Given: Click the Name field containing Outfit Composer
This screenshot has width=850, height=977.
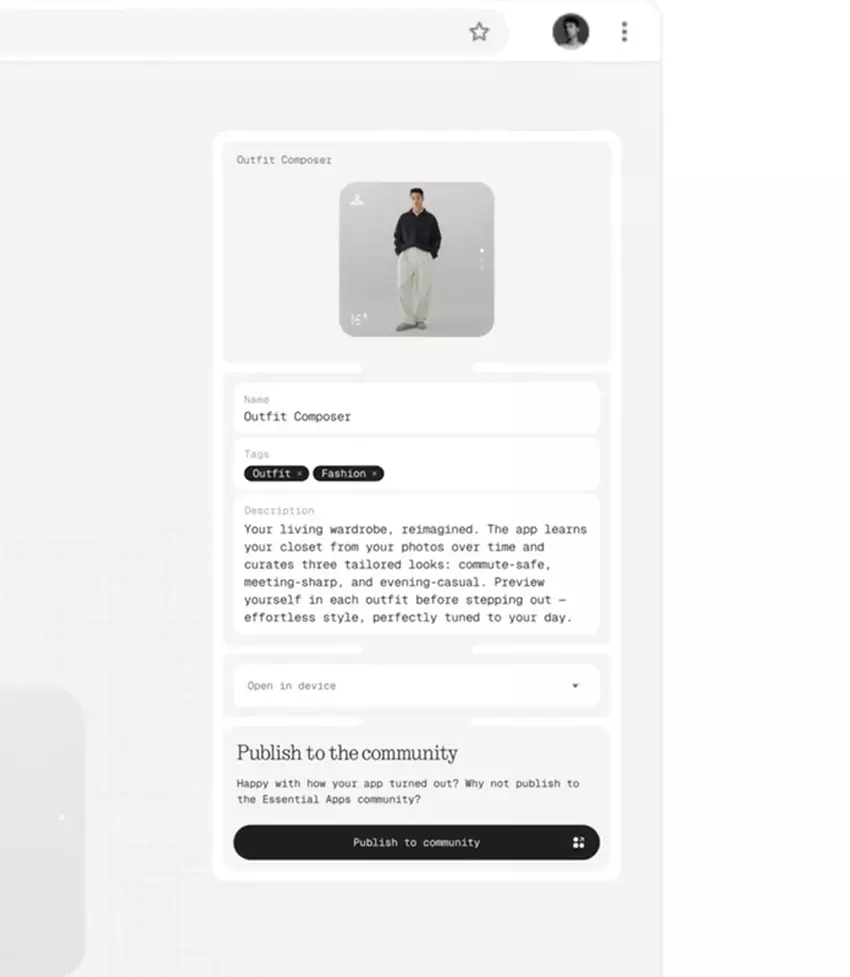Looking at the screenshot, I should 416,409.
